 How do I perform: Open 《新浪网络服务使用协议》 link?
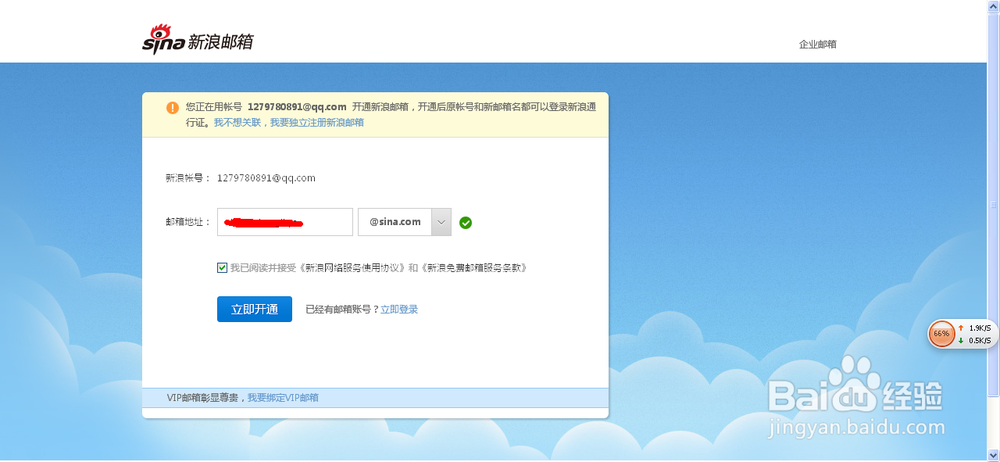coord(353,268)
